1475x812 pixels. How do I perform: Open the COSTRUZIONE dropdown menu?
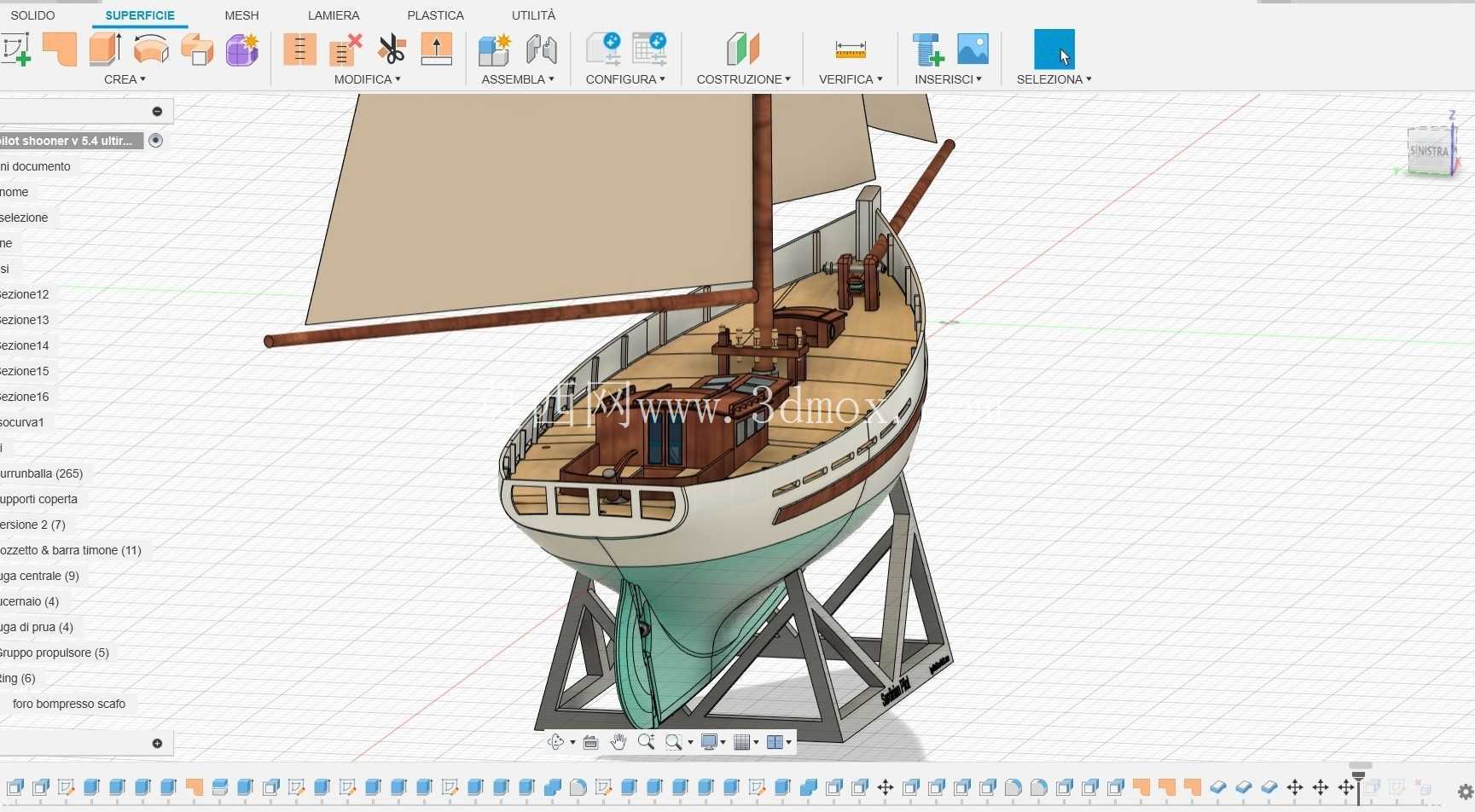[x=743, y=79]
